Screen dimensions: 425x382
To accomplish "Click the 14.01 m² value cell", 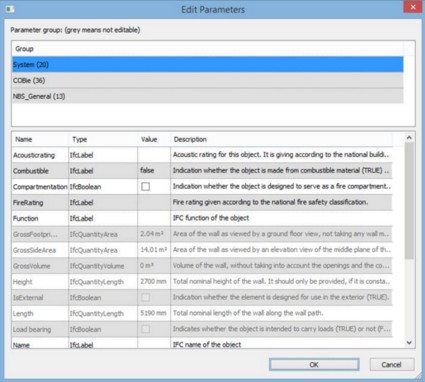I will tap(154, 250).
